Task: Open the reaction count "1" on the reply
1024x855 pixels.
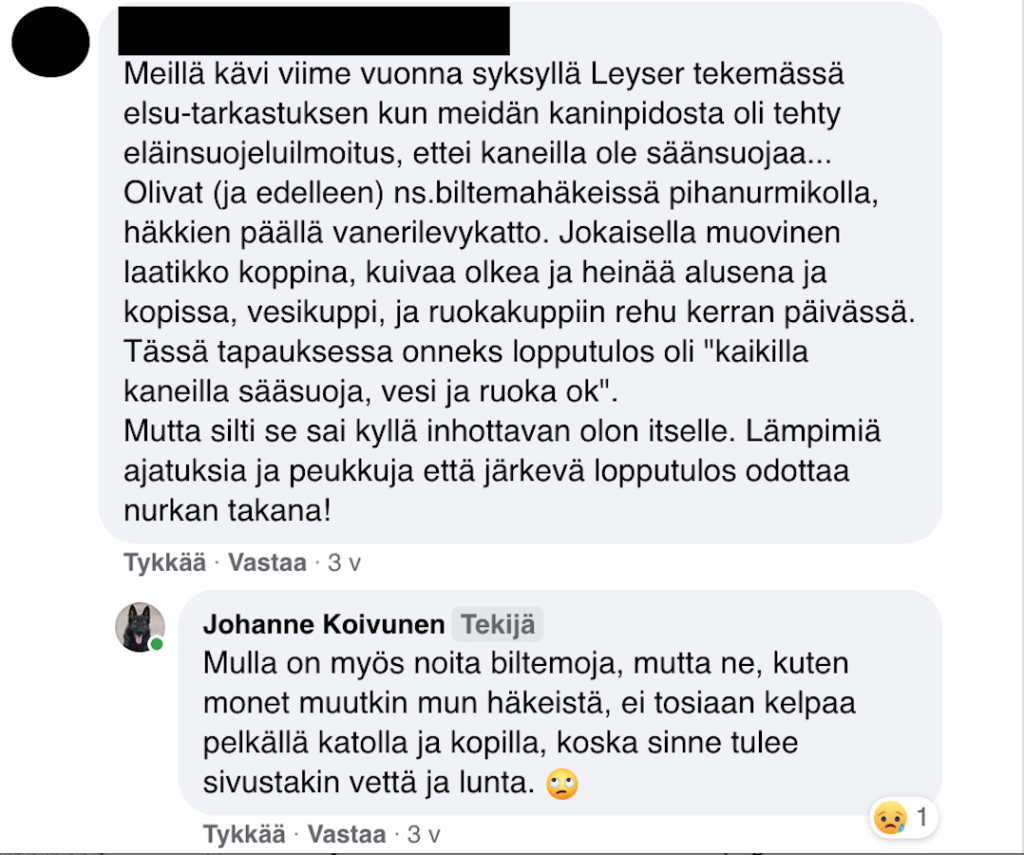Action: tap(922, 817)
